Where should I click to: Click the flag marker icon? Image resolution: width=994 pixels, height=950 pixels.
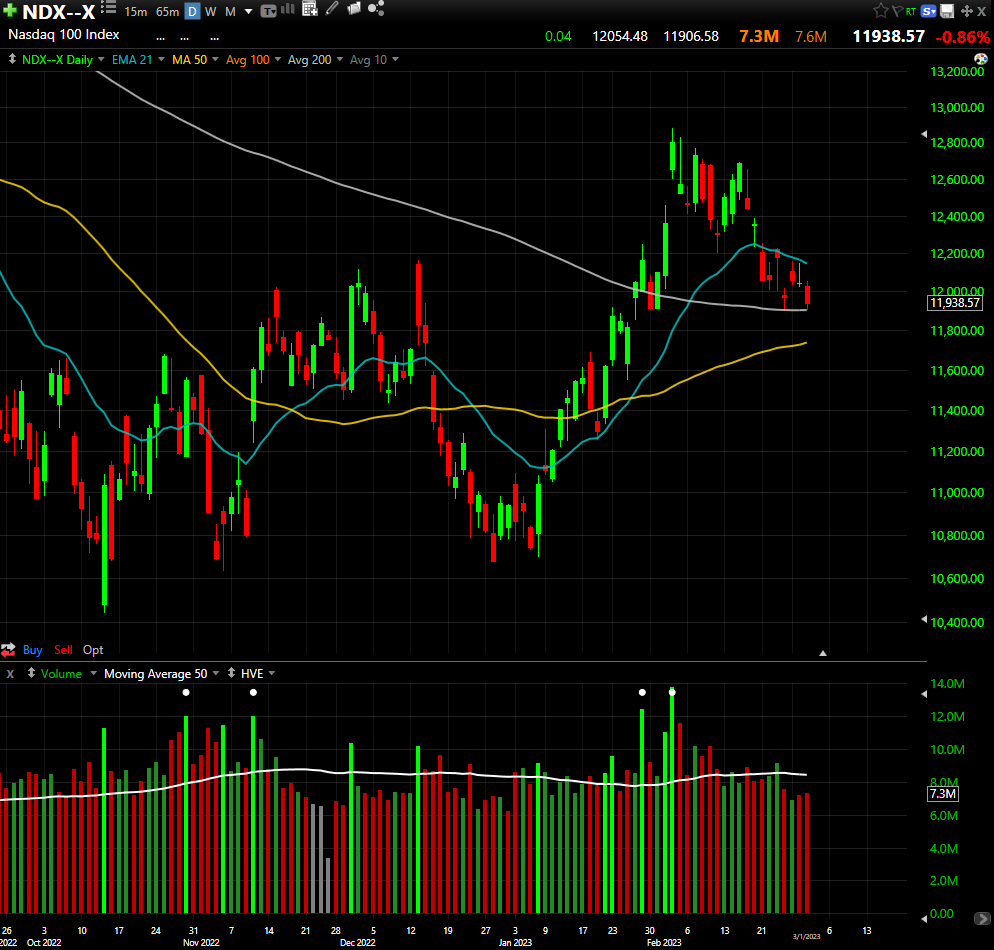897,11
